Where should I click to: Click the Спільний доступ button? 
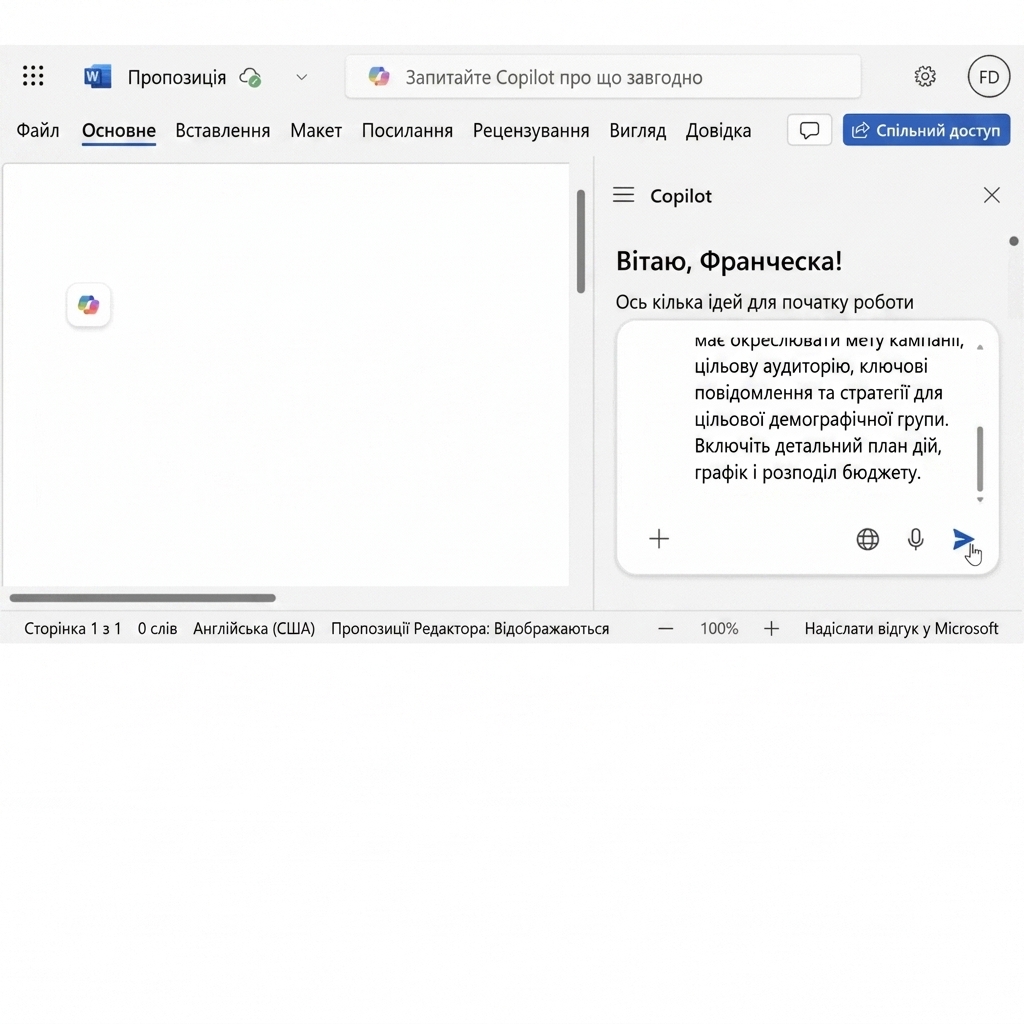click(926, 130)
